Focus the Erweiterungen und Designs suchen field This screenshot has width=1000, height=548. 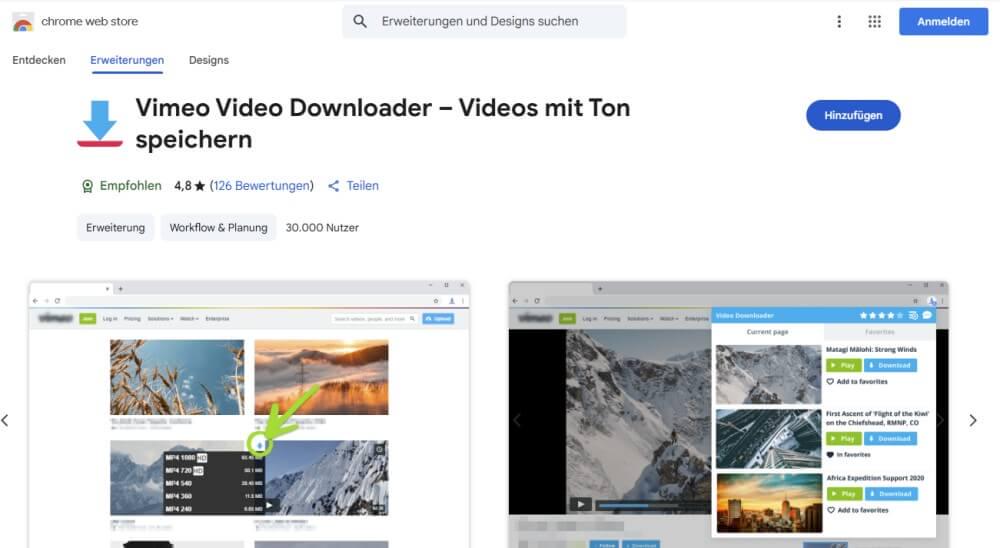484,21
